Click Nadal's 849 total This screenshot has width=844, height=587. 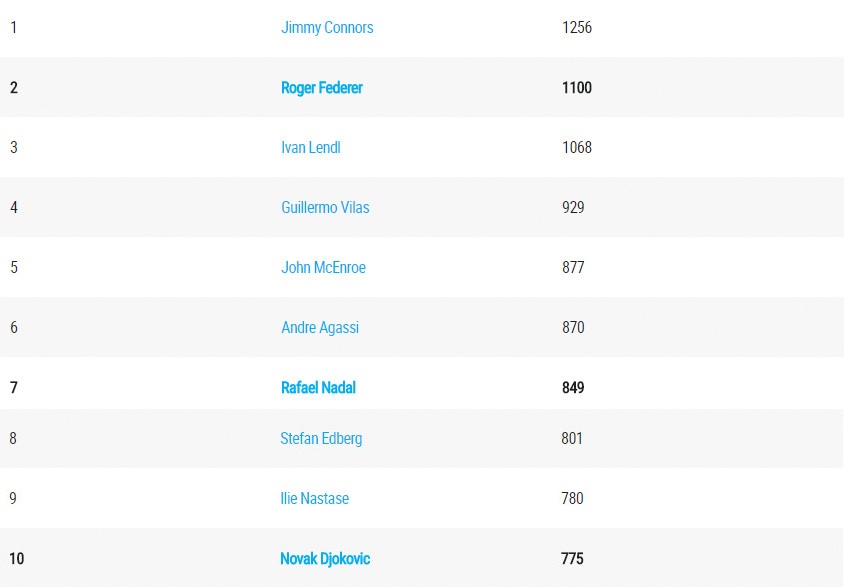573,388
